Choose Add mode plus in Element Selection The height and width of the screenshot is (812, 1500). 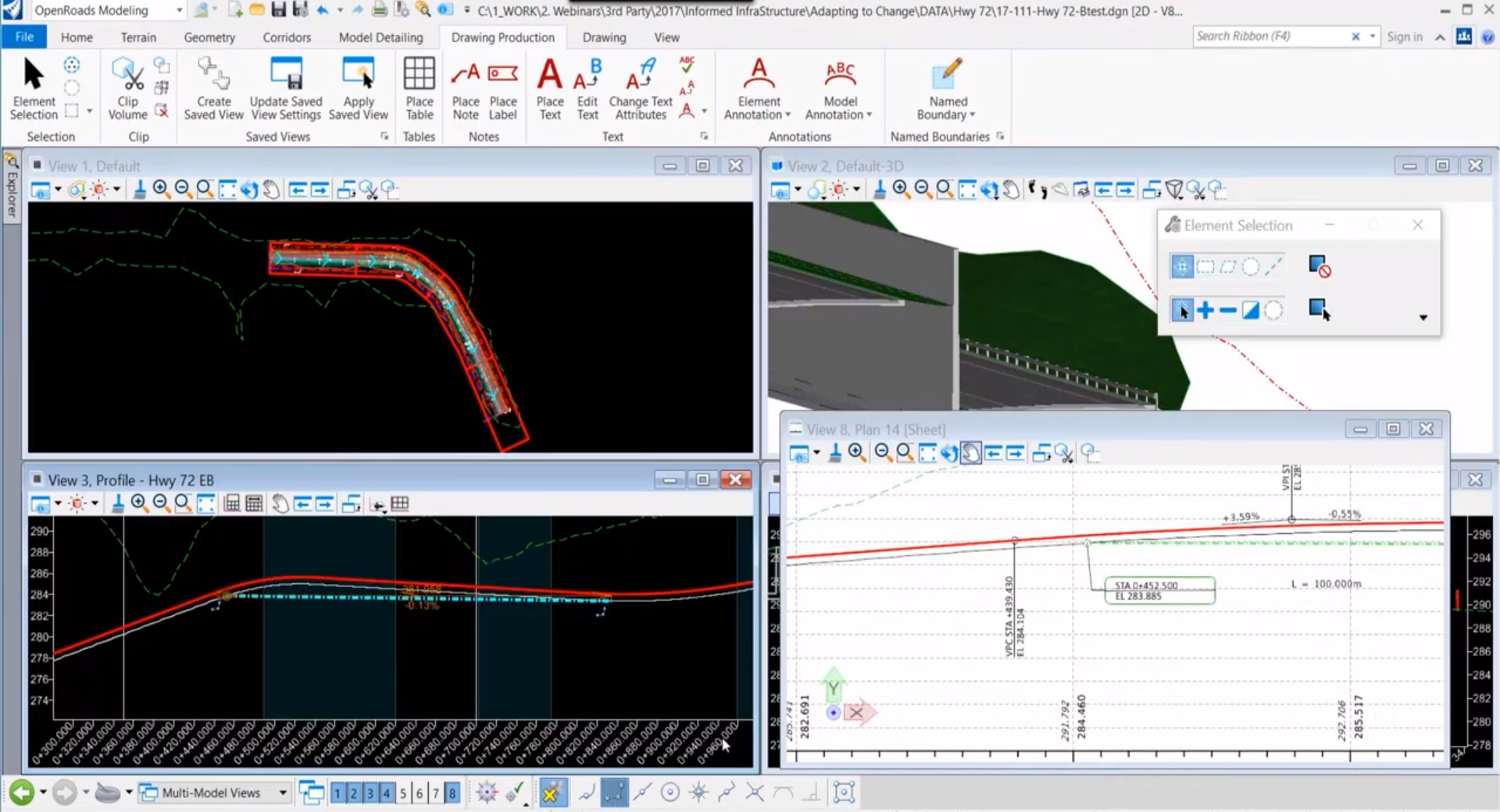[x=1205, y=311]
